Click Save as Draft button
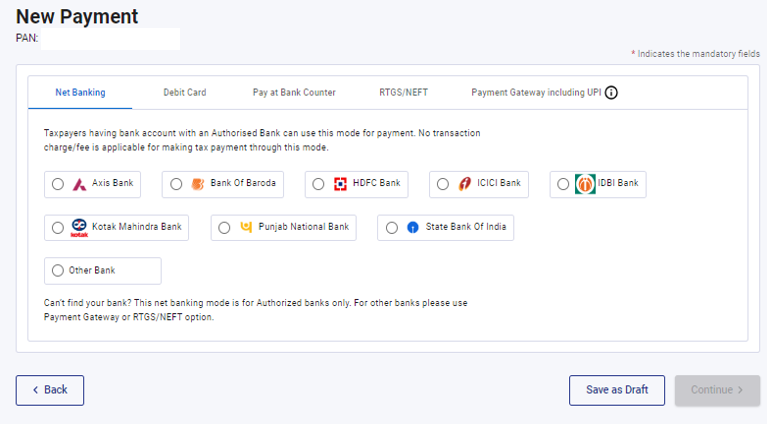Screen dimensions: 767x431 (x=616, y=390)
